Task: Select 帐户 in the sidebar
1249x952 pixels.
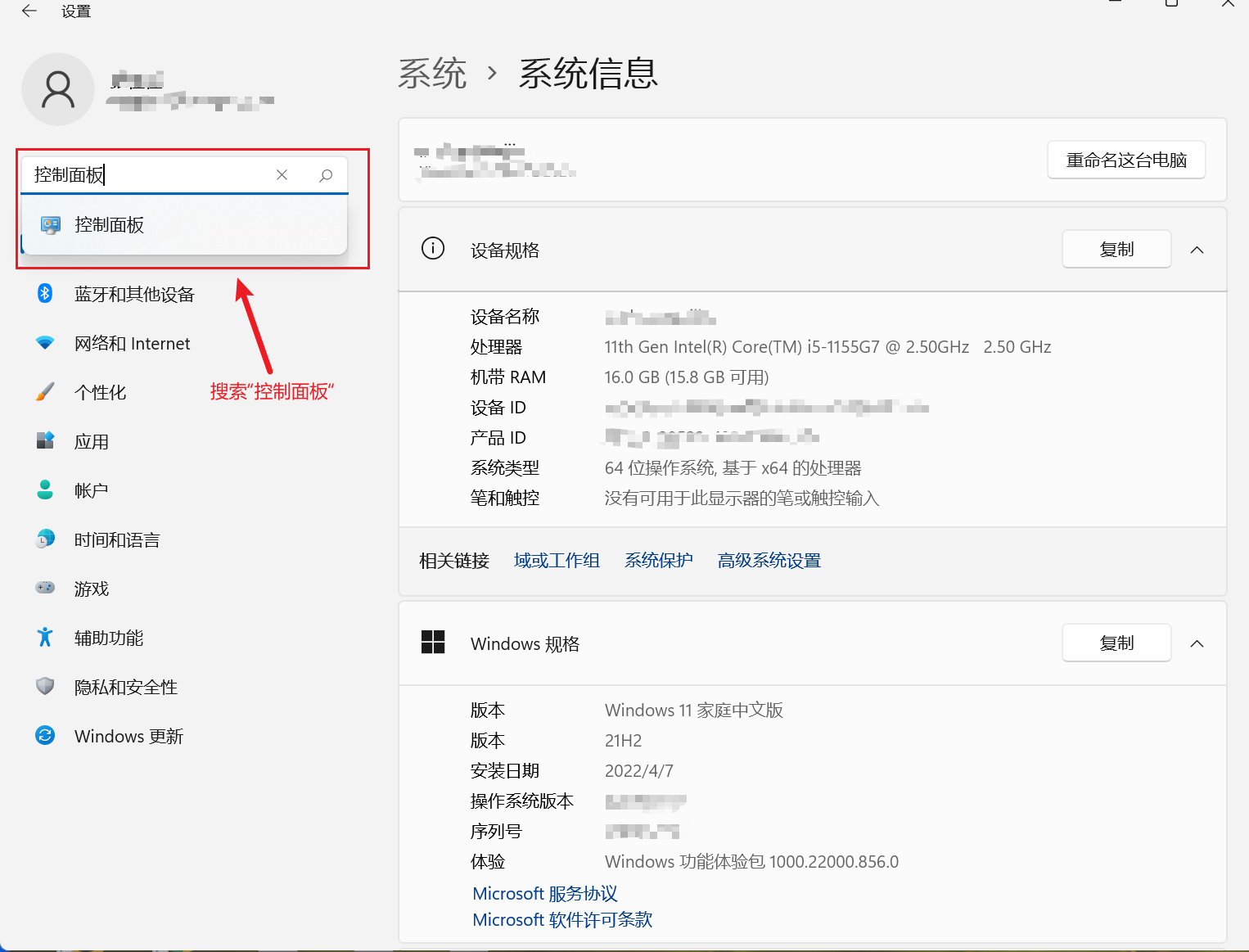Action: pyautogui.click(x=91, y=491)
